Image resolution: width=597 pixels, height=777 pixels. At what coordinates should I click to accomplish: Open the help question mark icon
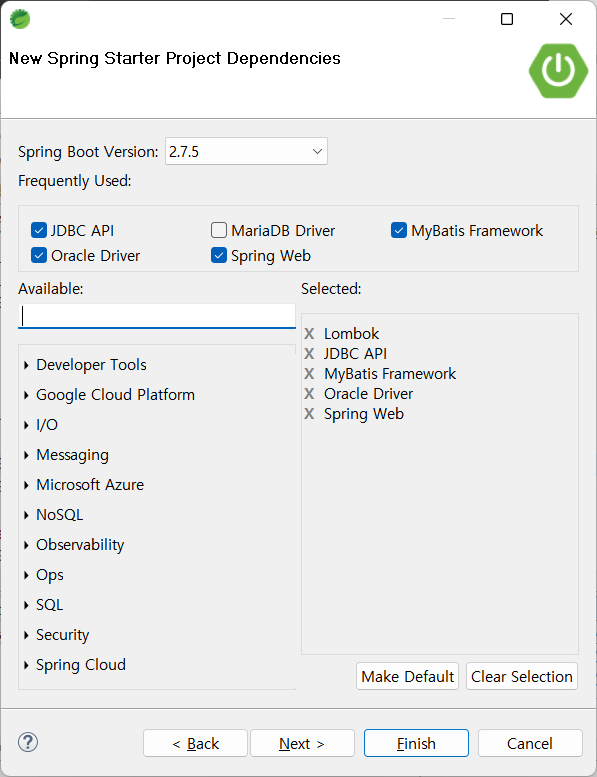(x=28, y=742)
